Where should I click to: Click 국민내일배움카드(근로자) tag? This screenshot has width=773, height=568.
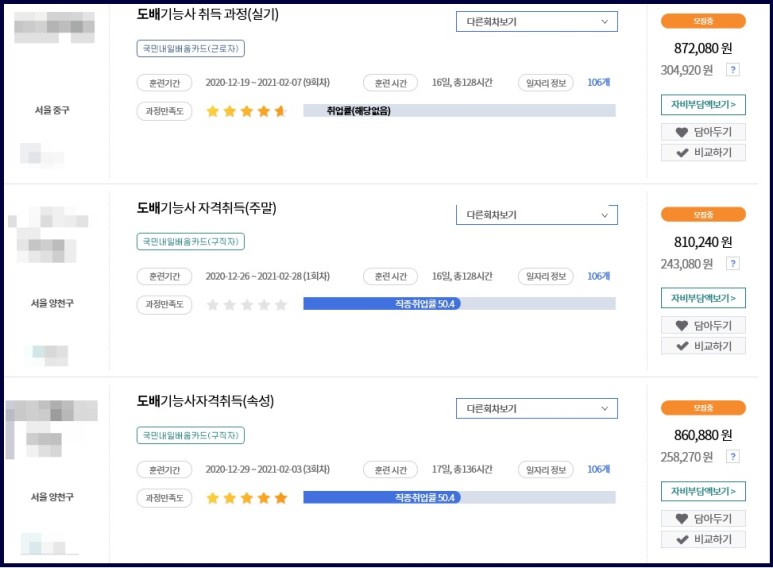pos(190,48)
